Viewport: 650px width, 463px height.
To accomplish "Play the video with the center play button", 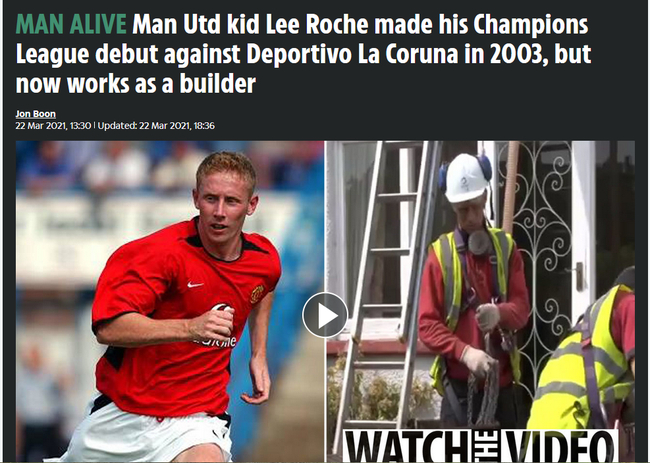I will coord(325,315).
